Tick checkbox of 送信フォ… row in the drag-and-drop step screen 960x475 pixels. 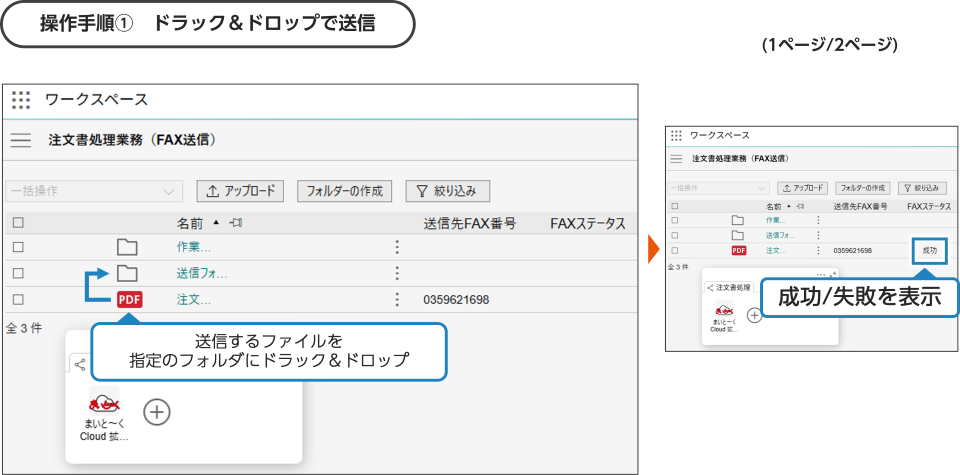(18, 273)
